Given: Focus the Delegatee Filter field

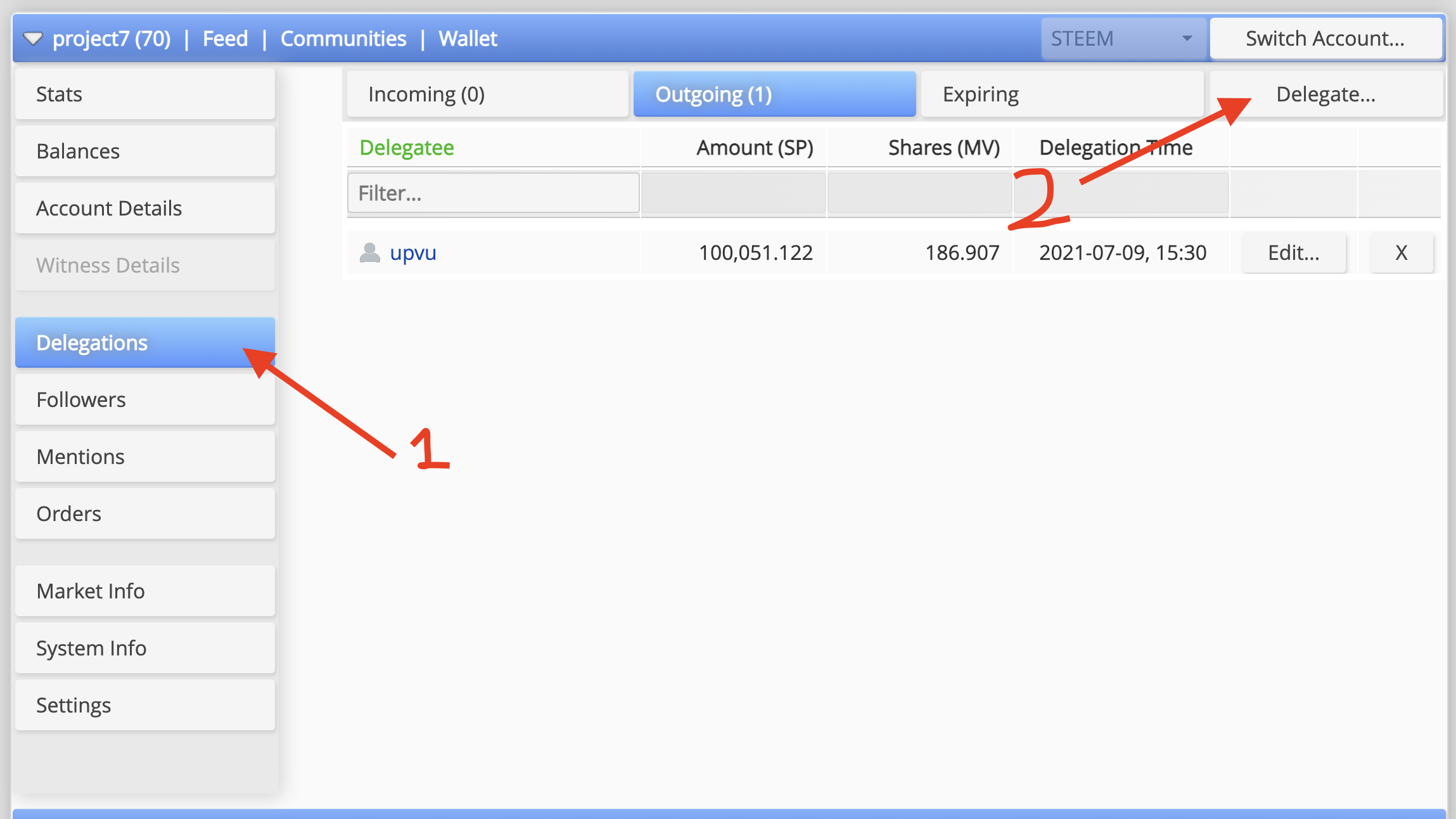Looking at the screenshot, I should pyautogui.click(x=493, y=193).
